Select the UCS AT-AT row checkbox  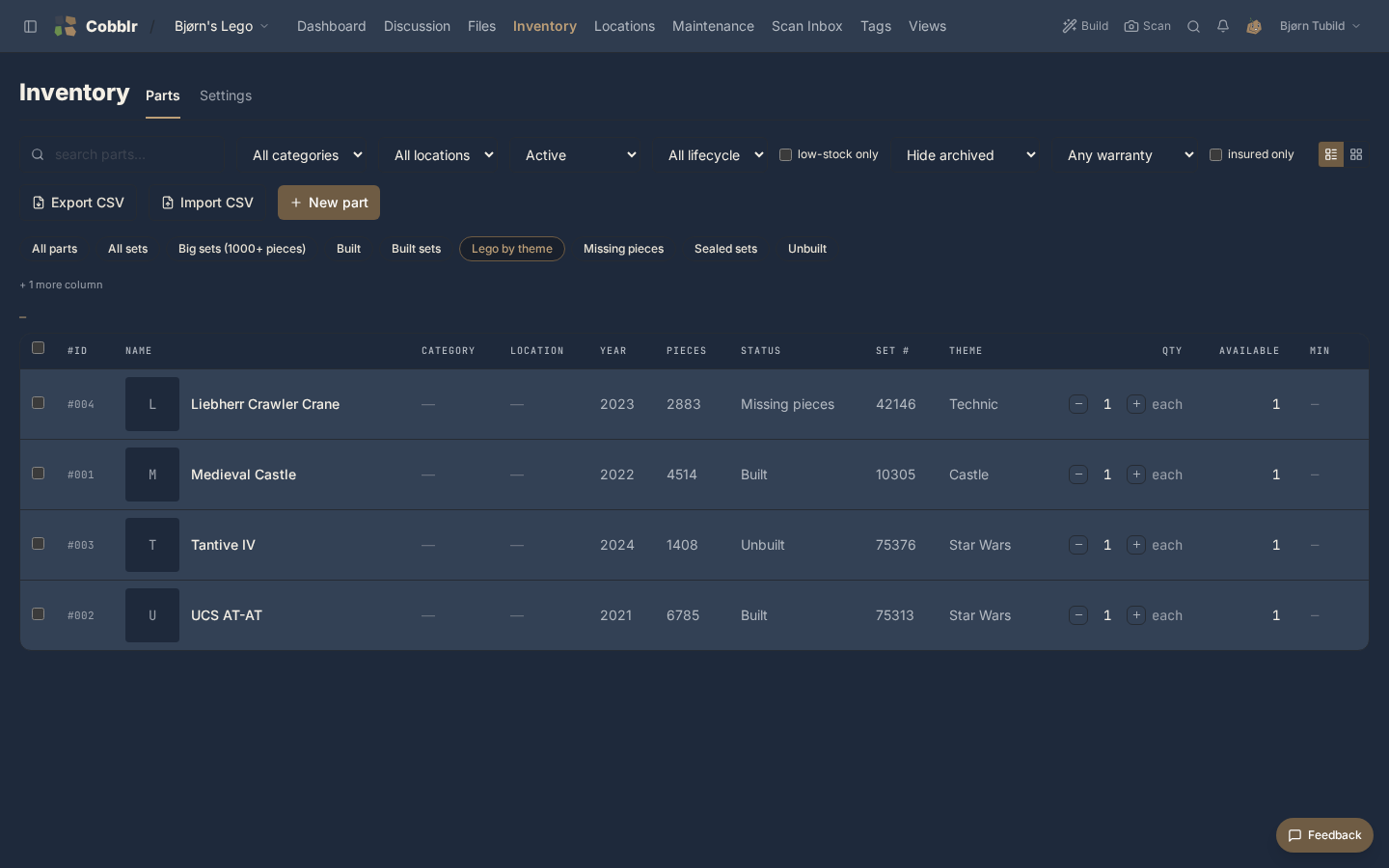click(x=39, y=613)
